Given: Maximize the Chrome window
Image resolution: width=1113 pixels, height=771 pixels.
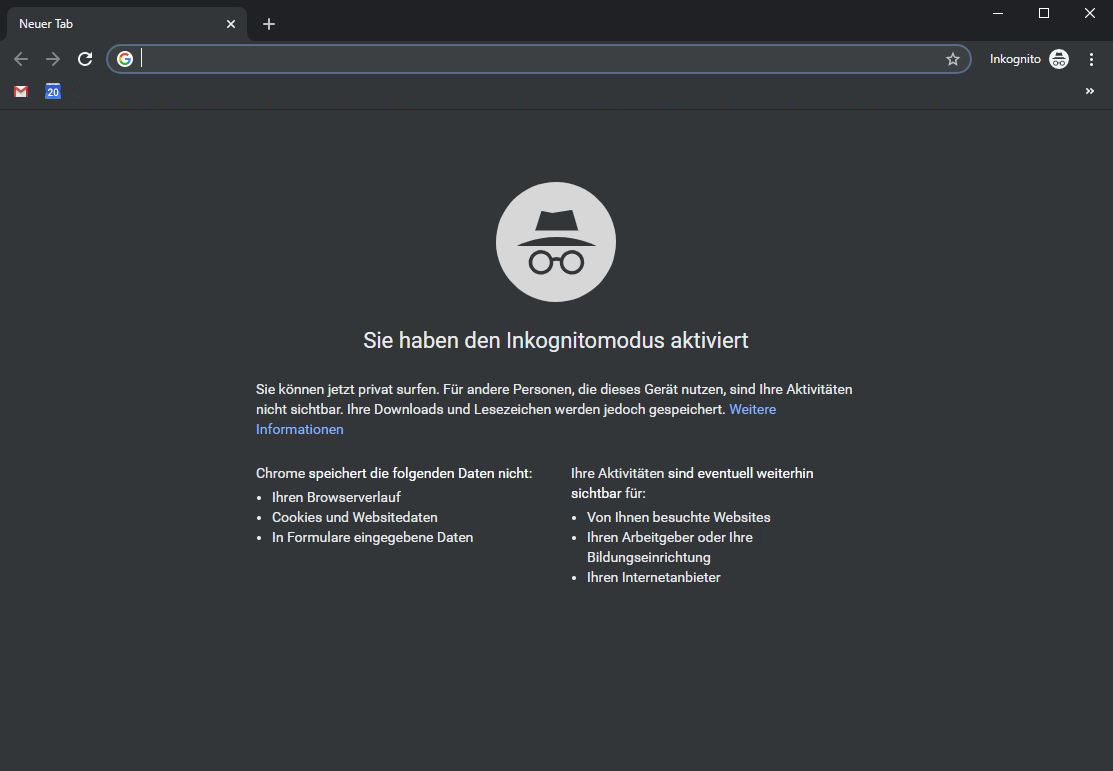Looking at the screenshot, I should (1043, 13).
